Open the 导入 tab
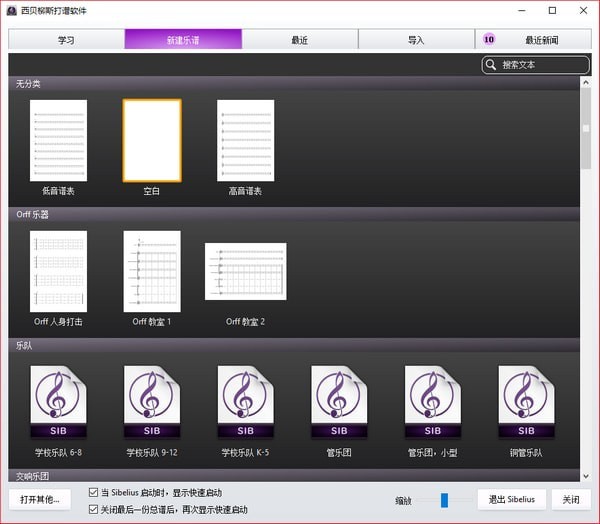The height and width of the screenshot is (524, 600). pos(416,40)
